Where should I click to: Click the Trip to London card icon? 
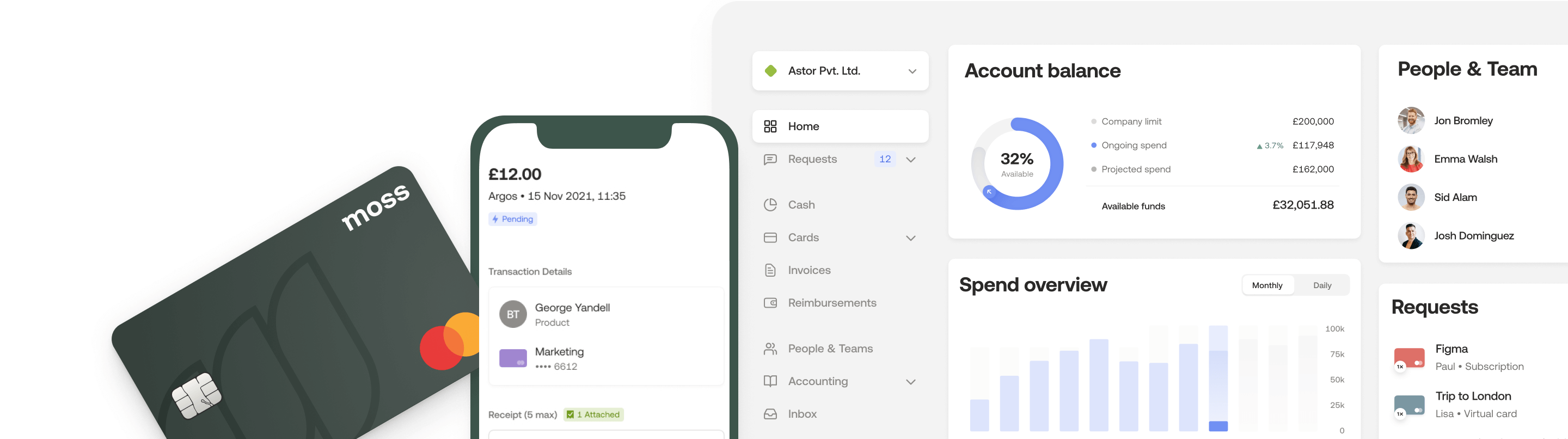tap(1409, 405)
